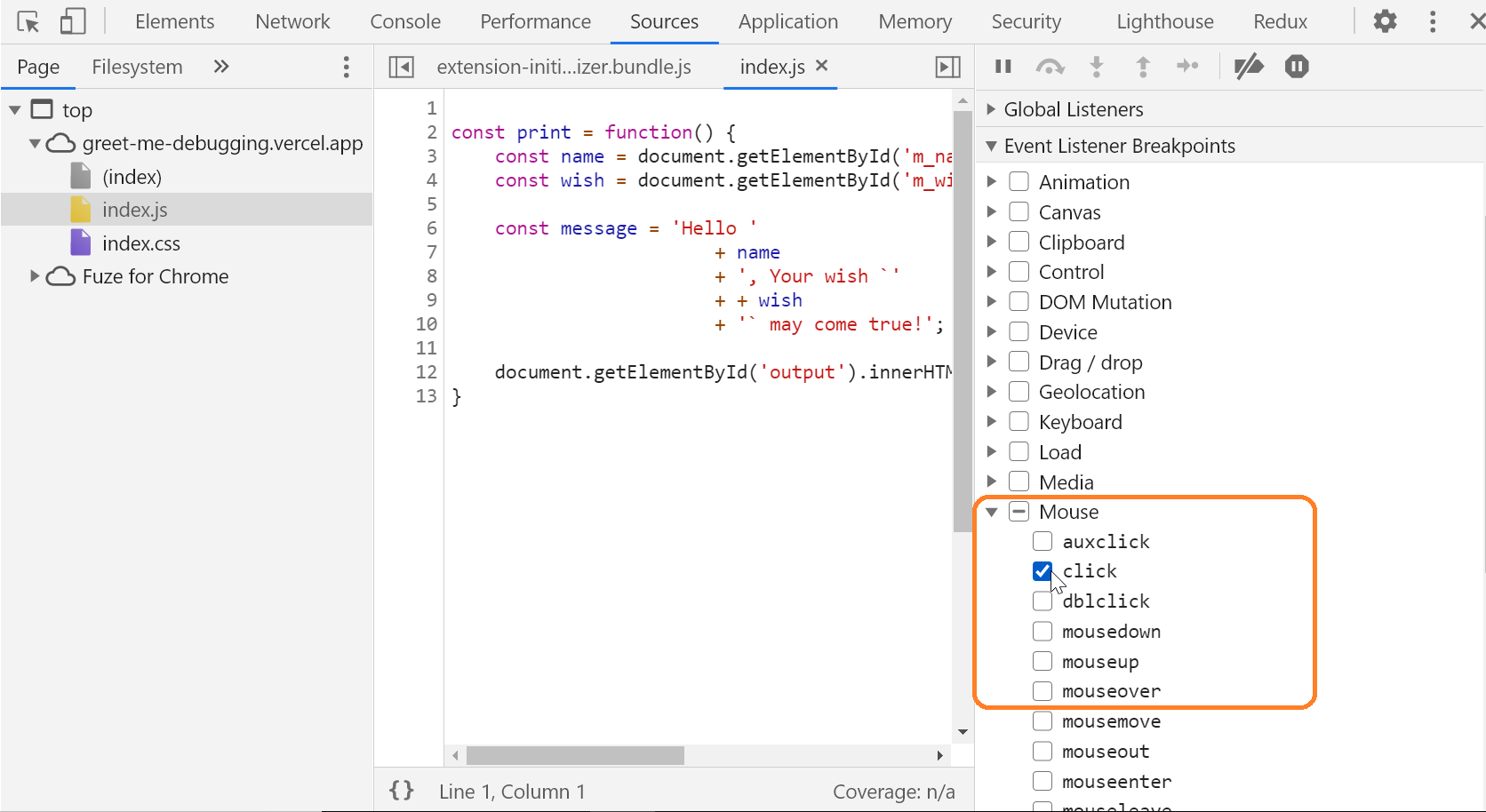Step over next function call

pyautogui.click(x=1051, y=67)
